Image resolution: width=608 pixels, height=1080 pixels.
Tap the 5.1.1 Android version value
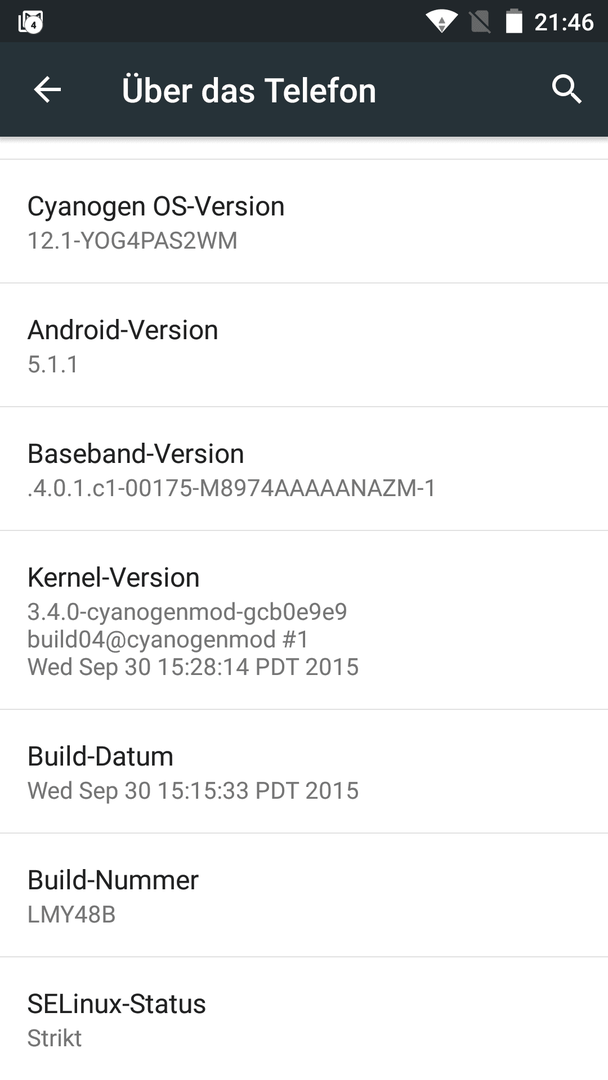click(x=53, y=364)
